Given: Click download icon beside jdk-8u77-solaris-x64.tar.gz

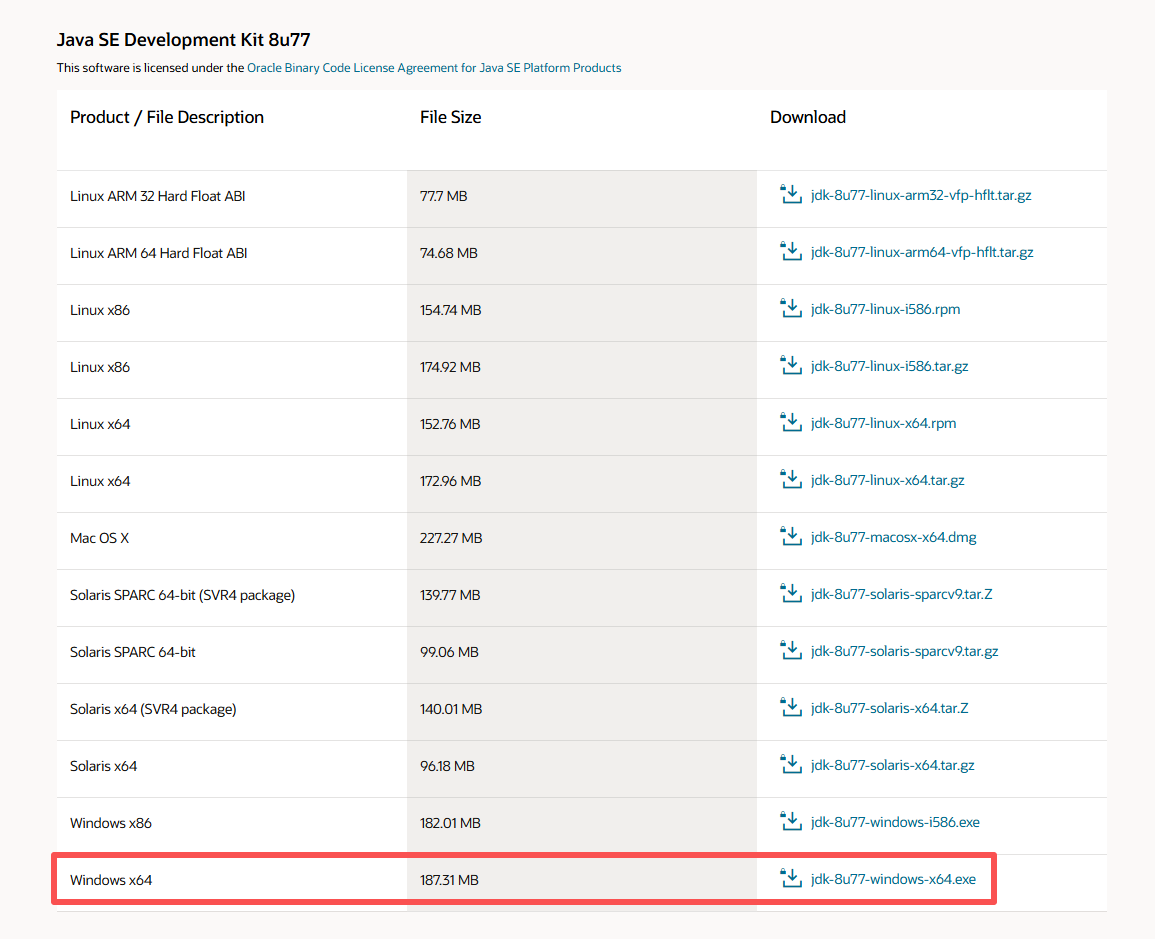Looking at the screenshot, I should (791, 764).
